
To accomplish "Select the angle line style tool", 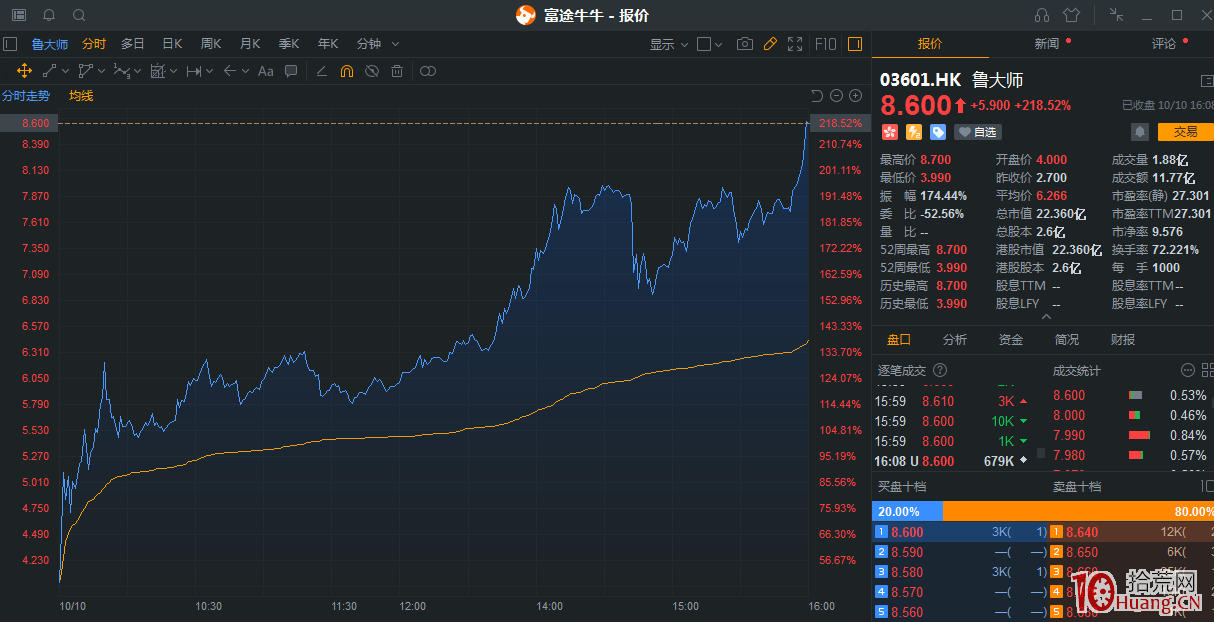I will pyautogui.click(x=321, y=71).
